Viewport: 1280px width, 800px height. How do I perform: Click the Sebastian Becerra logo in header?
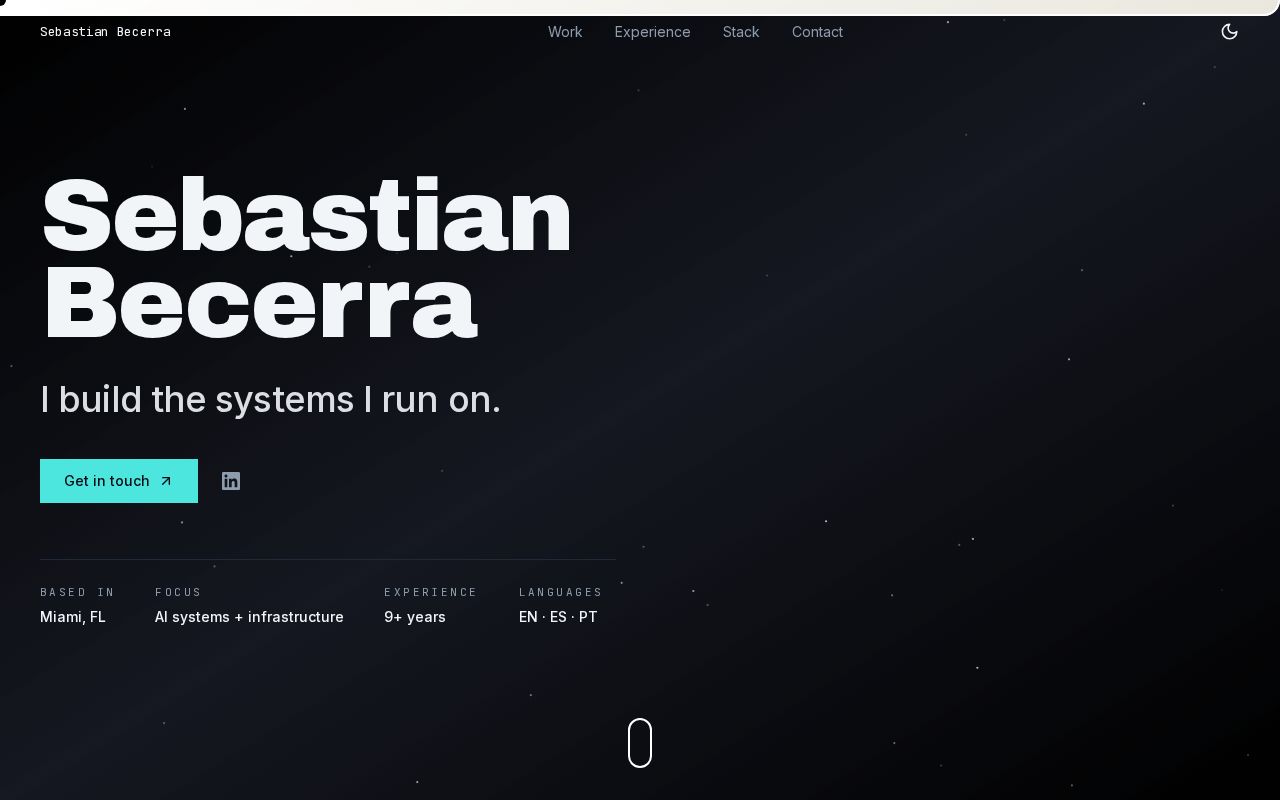(105, 32)
